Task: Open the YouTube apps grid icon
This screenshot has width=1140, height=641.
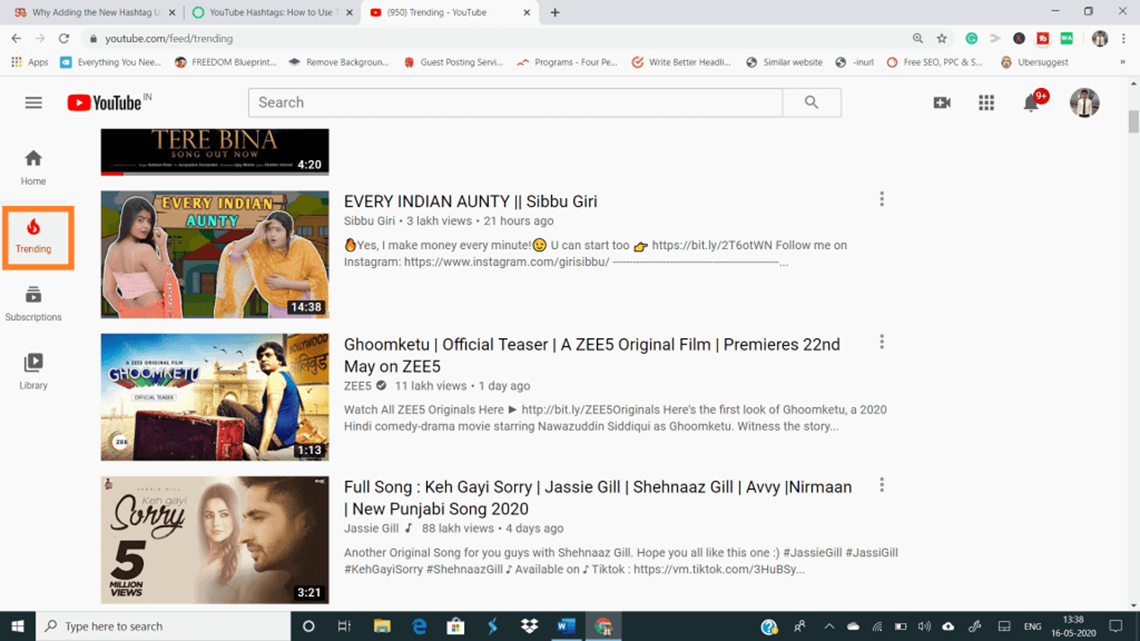Action: (986, 102)
